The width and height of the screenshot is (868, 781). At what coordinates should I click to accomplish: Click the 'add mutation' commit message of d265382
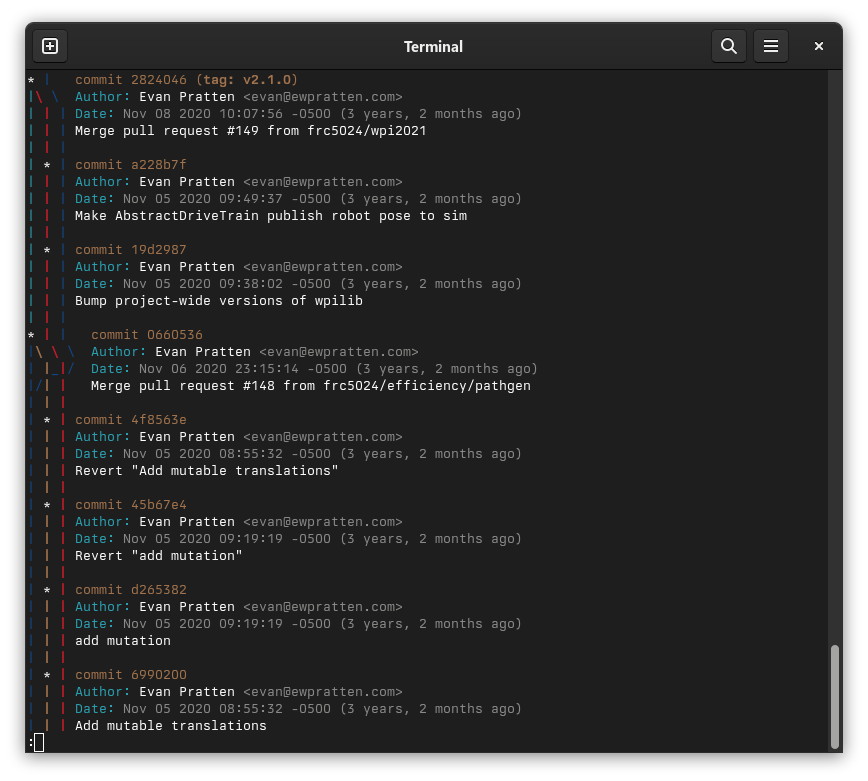123,640
